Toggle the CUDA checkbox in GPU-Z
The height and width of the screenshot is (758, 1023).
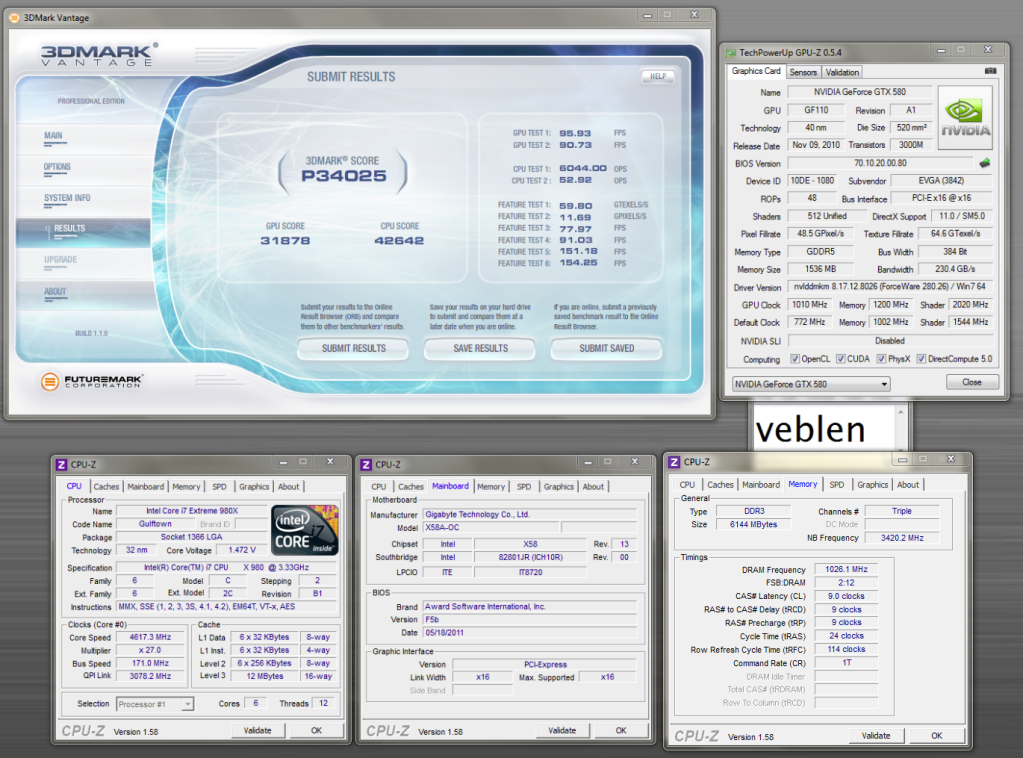pos(840,359)
